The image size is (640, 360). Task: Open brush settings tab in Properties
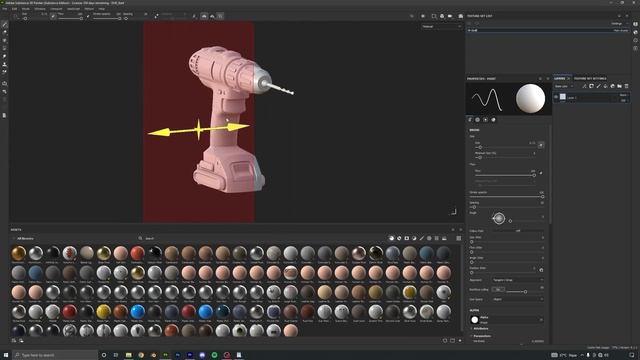coord(470,120)
